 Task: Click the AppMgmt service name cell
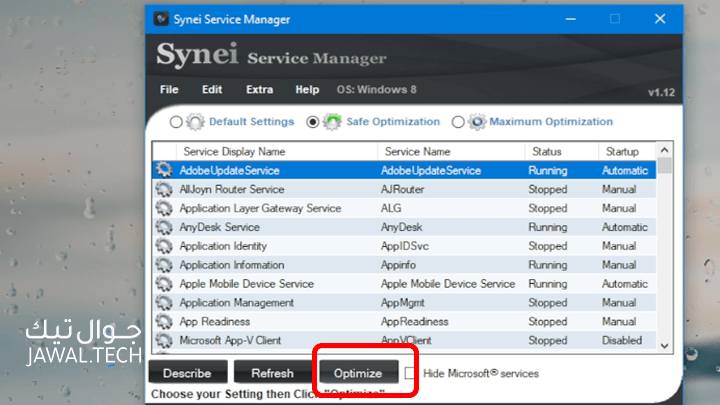402,303
